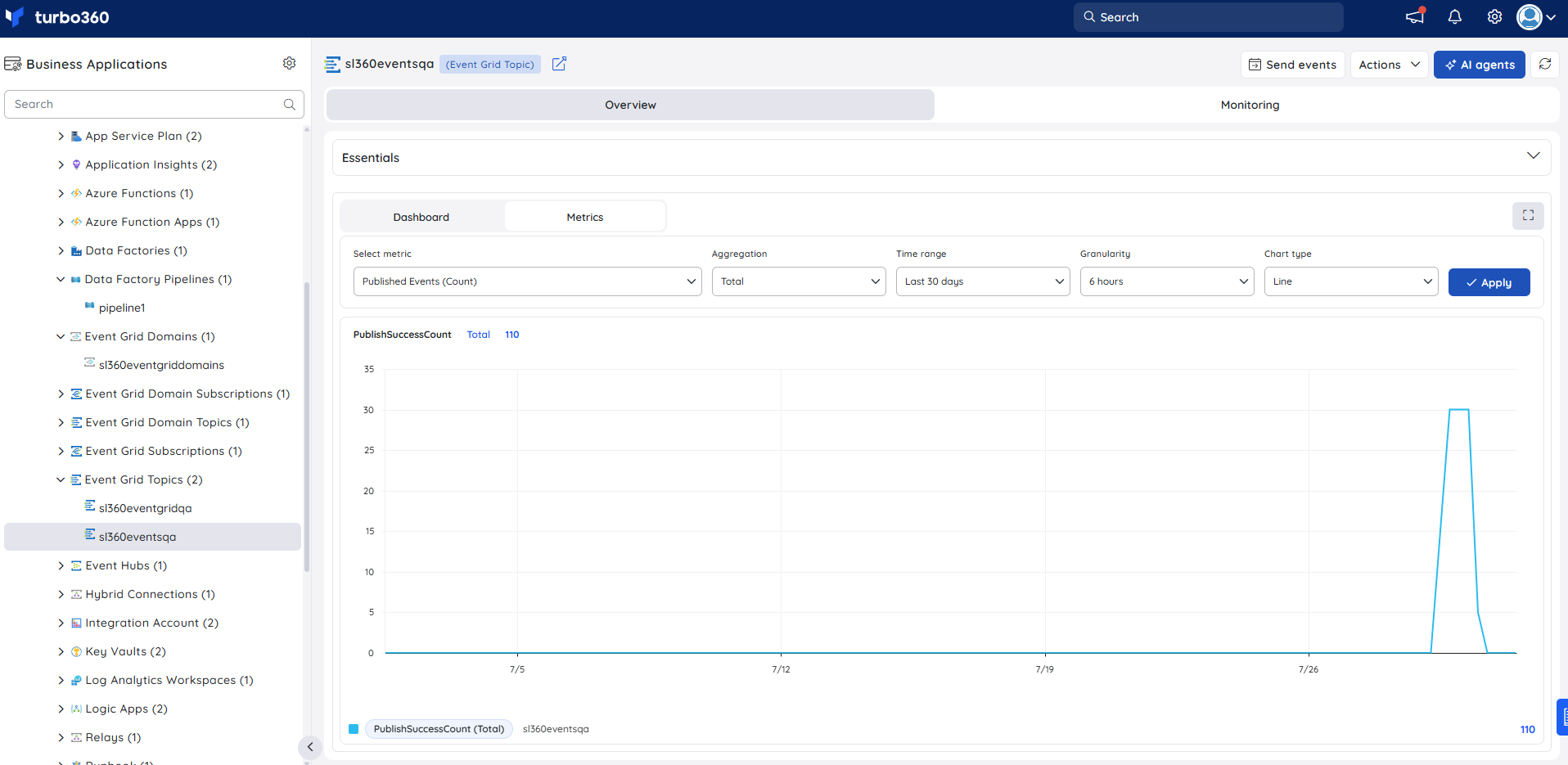Open Azure Function Apps group

(152, 223)
